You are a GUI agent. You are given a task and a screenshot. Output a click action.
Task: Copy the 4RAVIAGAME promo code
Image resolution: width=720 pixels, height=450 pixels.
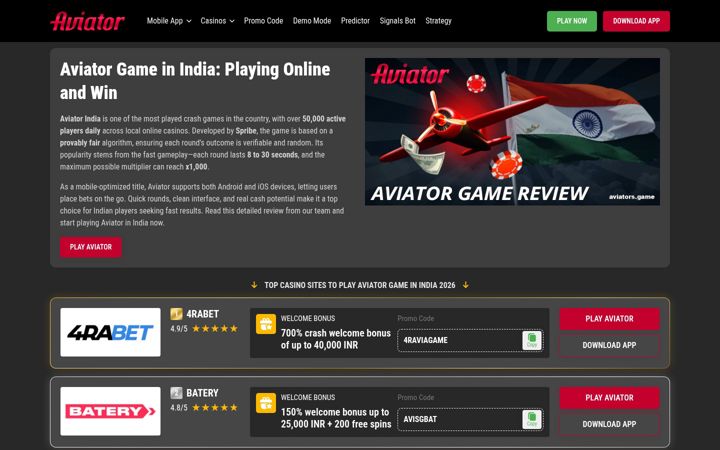(x=532, y=340)
